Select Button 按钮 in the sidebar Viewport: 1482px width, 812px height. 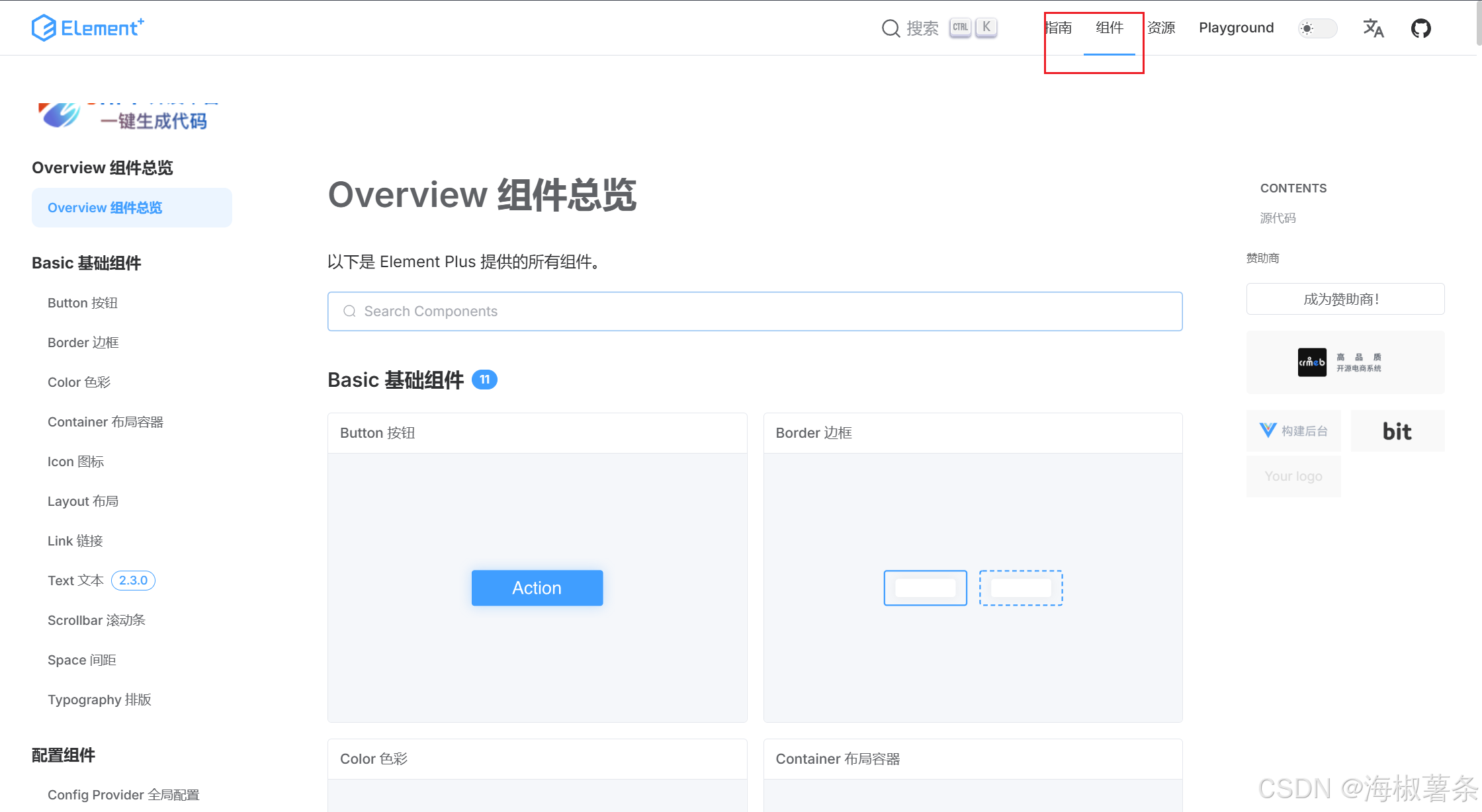(x=82, y=302)
